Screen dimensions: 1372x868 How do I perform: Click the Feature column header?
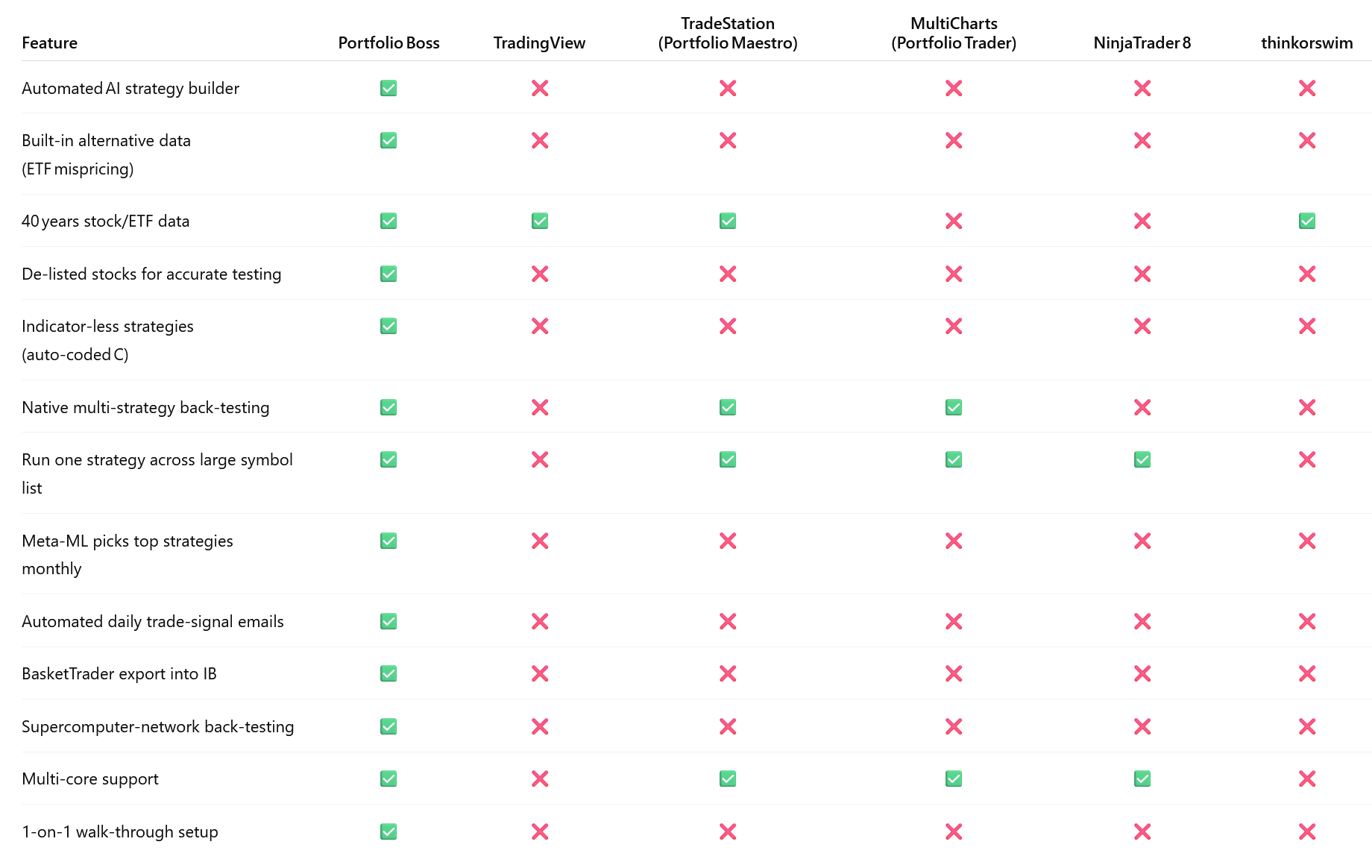pyautogui.click(x=49, y=43)
